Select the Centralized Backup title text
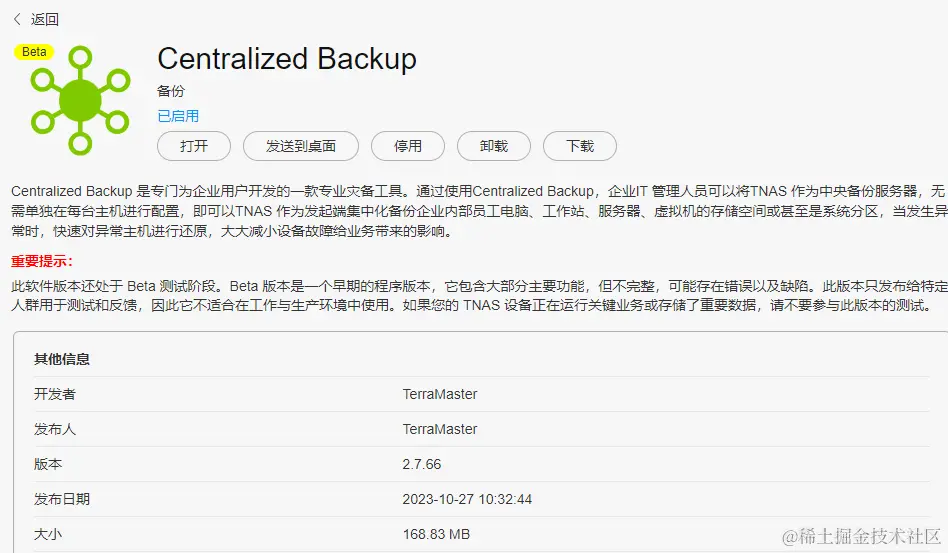Image resolution: width=948 pixels, height=553 pixels. 287,59
